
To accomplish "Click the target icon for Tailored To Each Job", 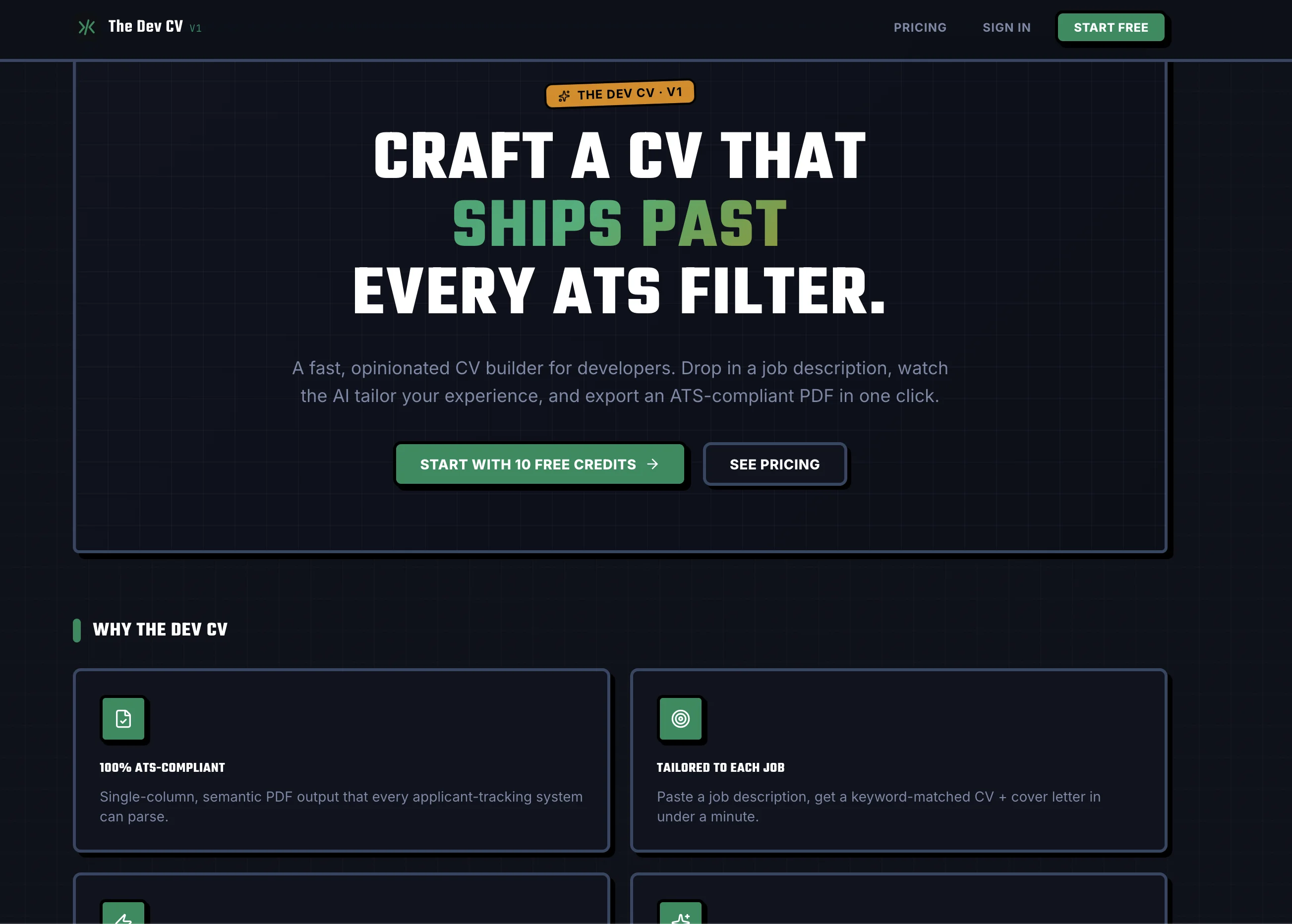I will coord(680,719).
